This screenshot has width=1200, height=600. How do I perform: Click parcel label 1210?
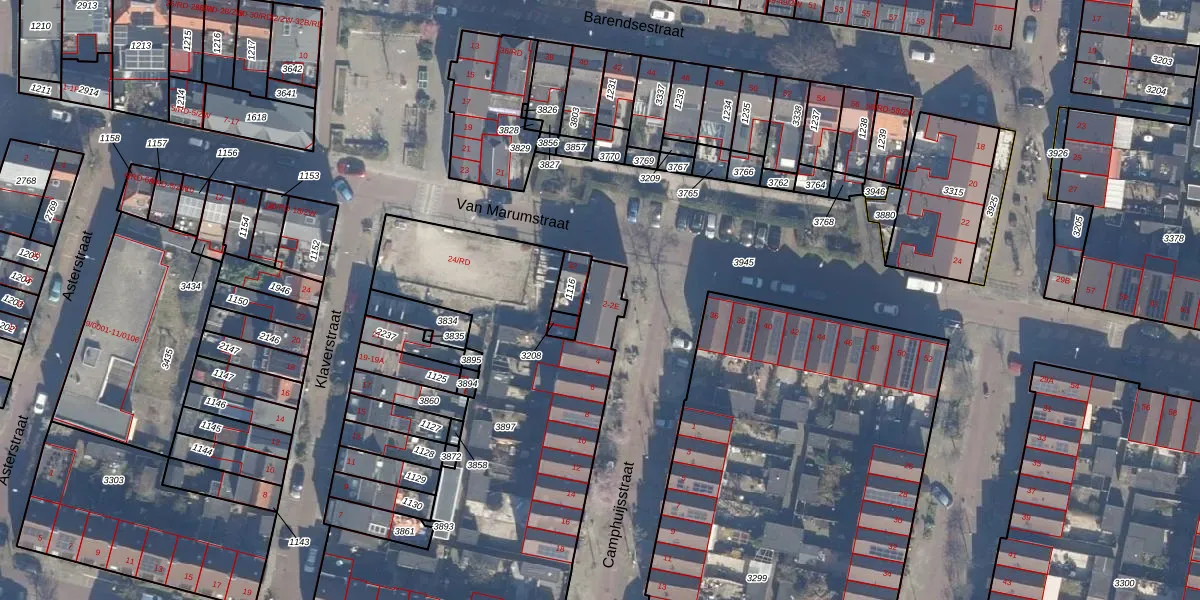coord(40,25)
